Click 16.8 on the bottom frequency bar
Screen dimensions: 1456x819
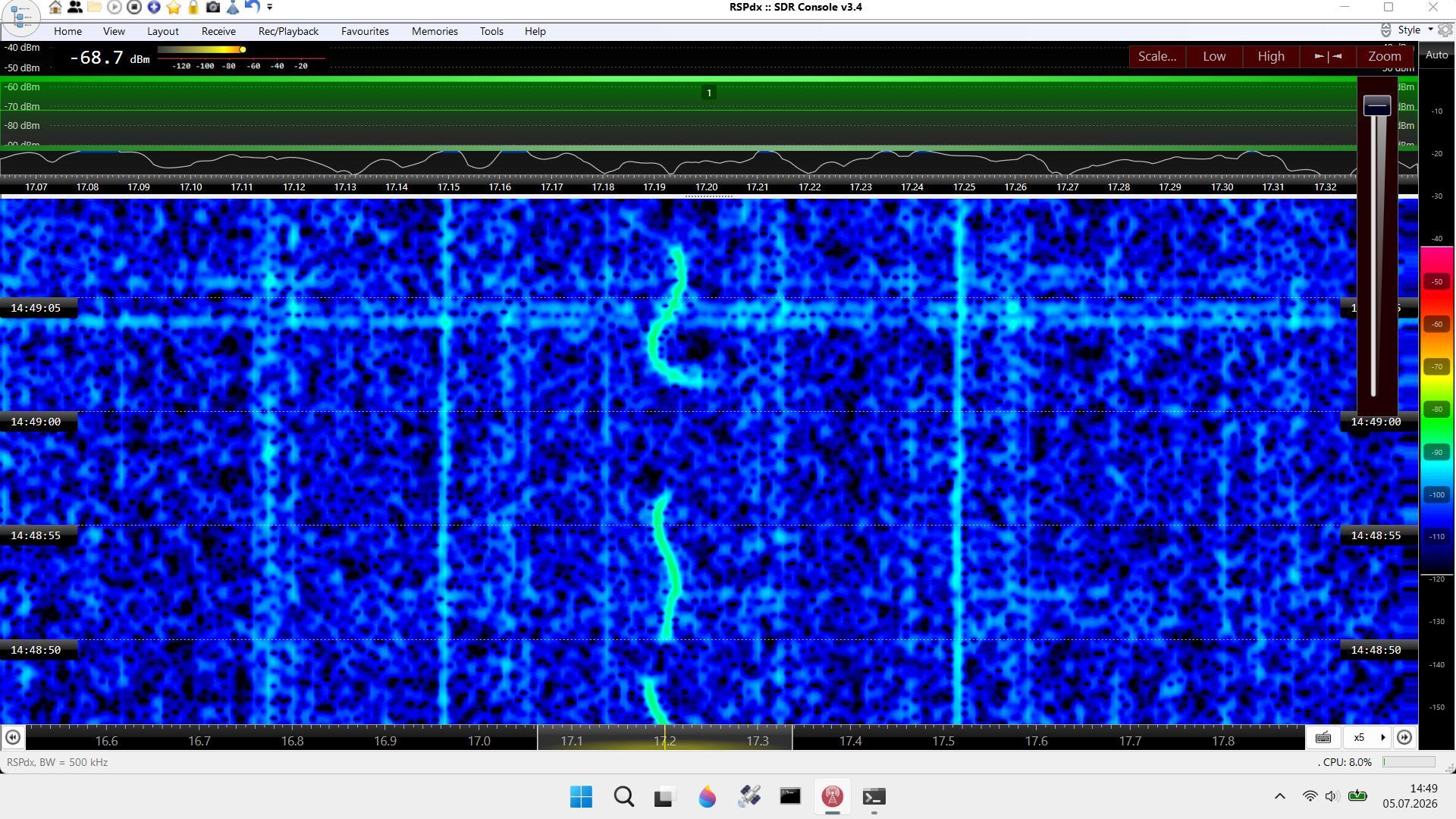(293, 742)
